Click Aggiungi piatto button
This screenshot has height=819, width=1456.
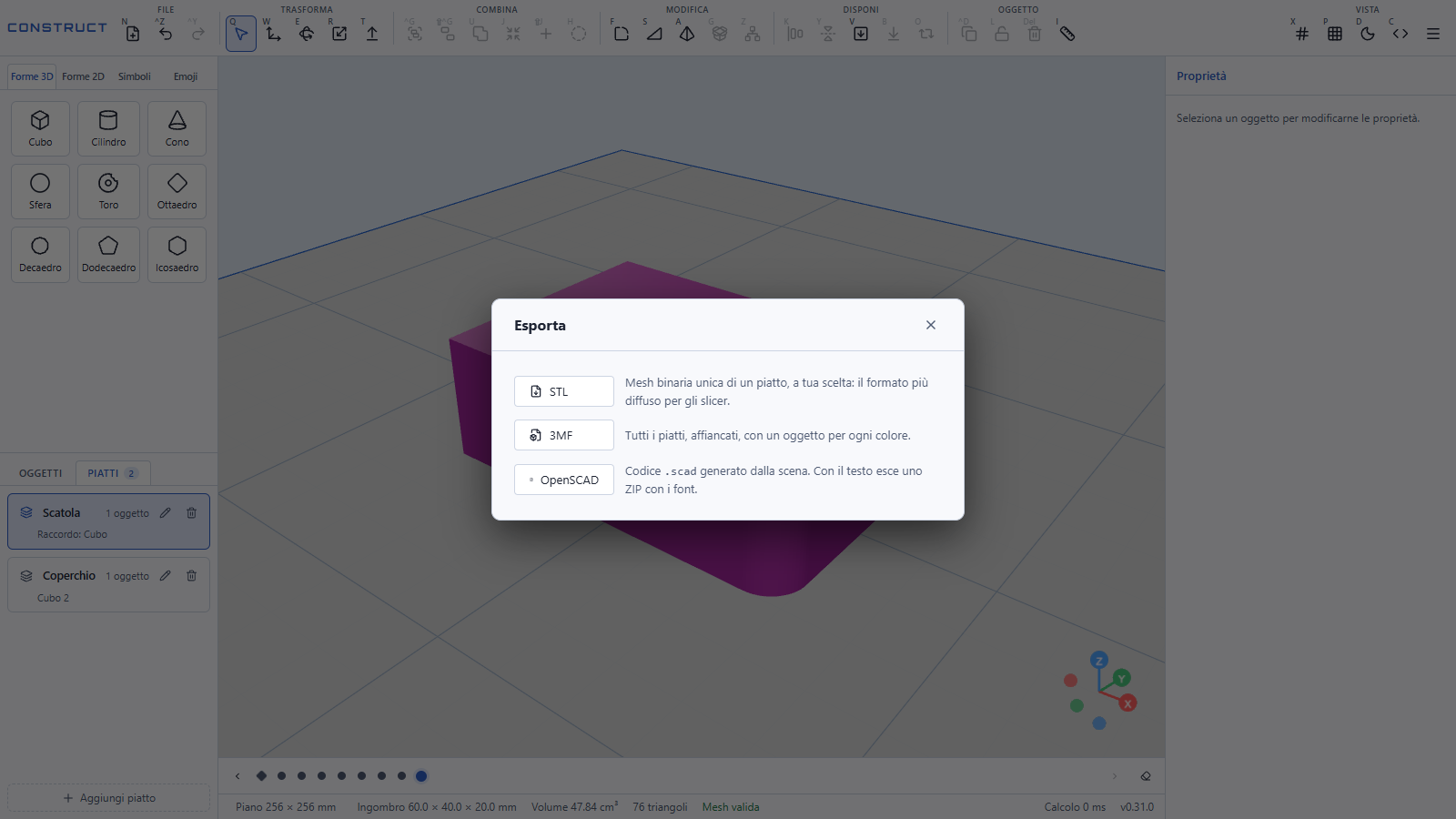click(x=108, y=798)
